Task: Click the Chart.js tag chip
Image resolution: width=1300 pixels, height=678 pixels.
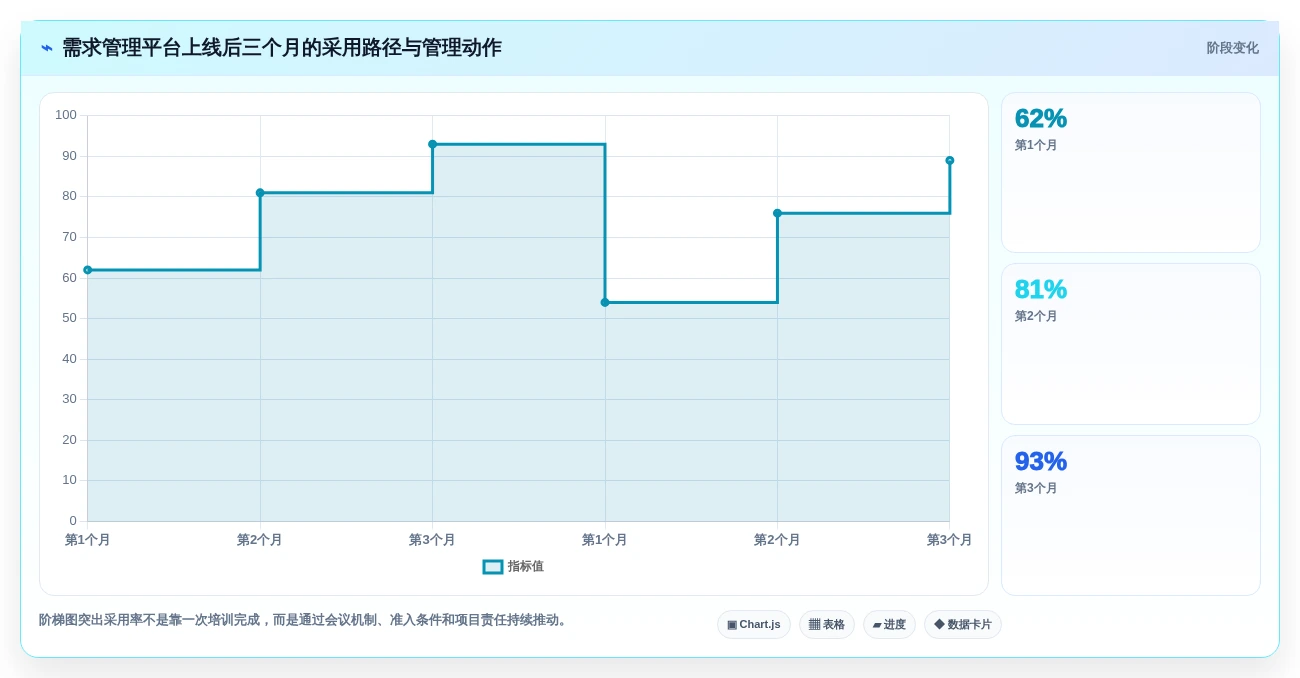Action: [x=754, y=625]
